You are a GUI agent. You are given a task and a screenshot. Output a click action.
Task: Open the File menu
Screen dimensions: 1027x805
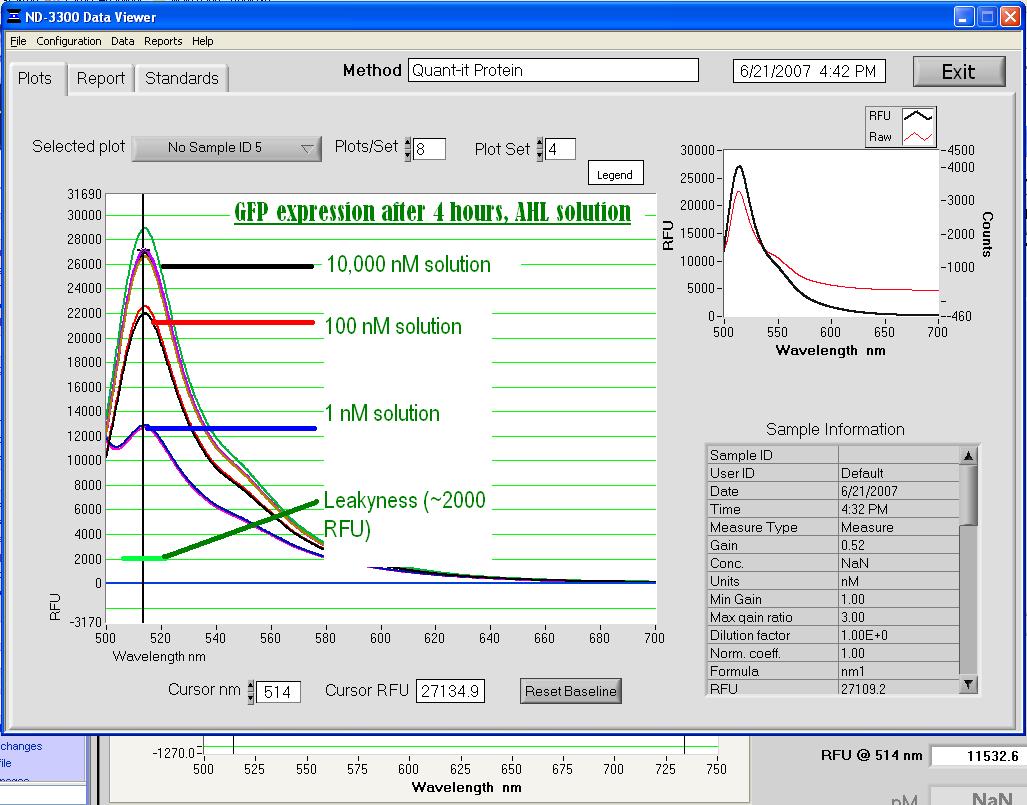coord(19,41)
